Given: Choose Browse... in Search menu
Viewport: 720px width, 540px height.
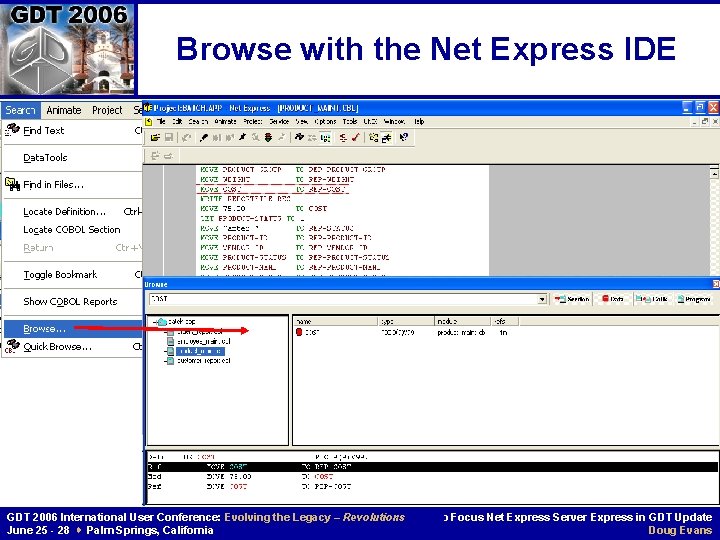Looking at the screenshot, I should (x=73, y=329).
